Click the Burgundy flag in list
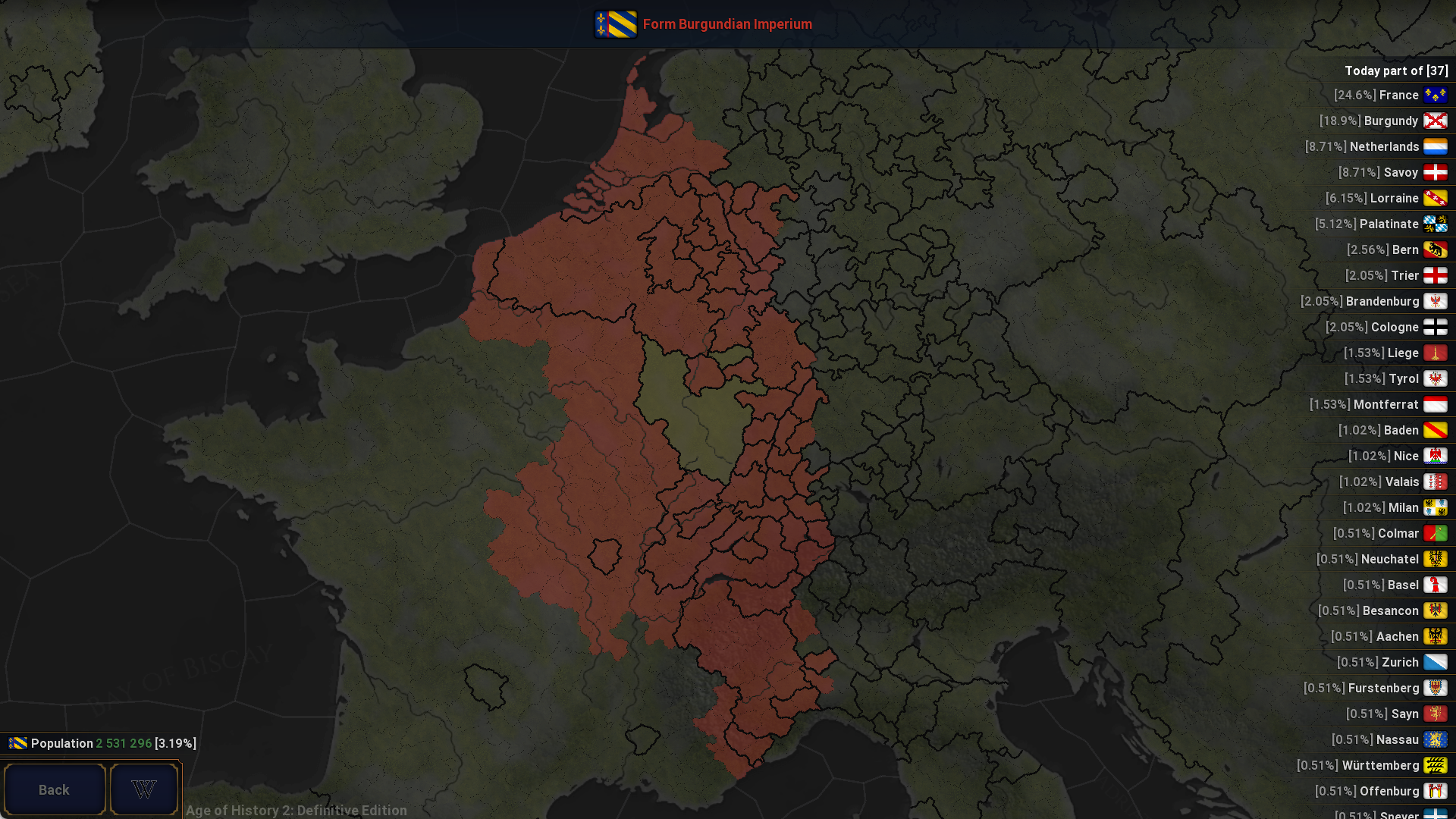 pos(1436,121)
